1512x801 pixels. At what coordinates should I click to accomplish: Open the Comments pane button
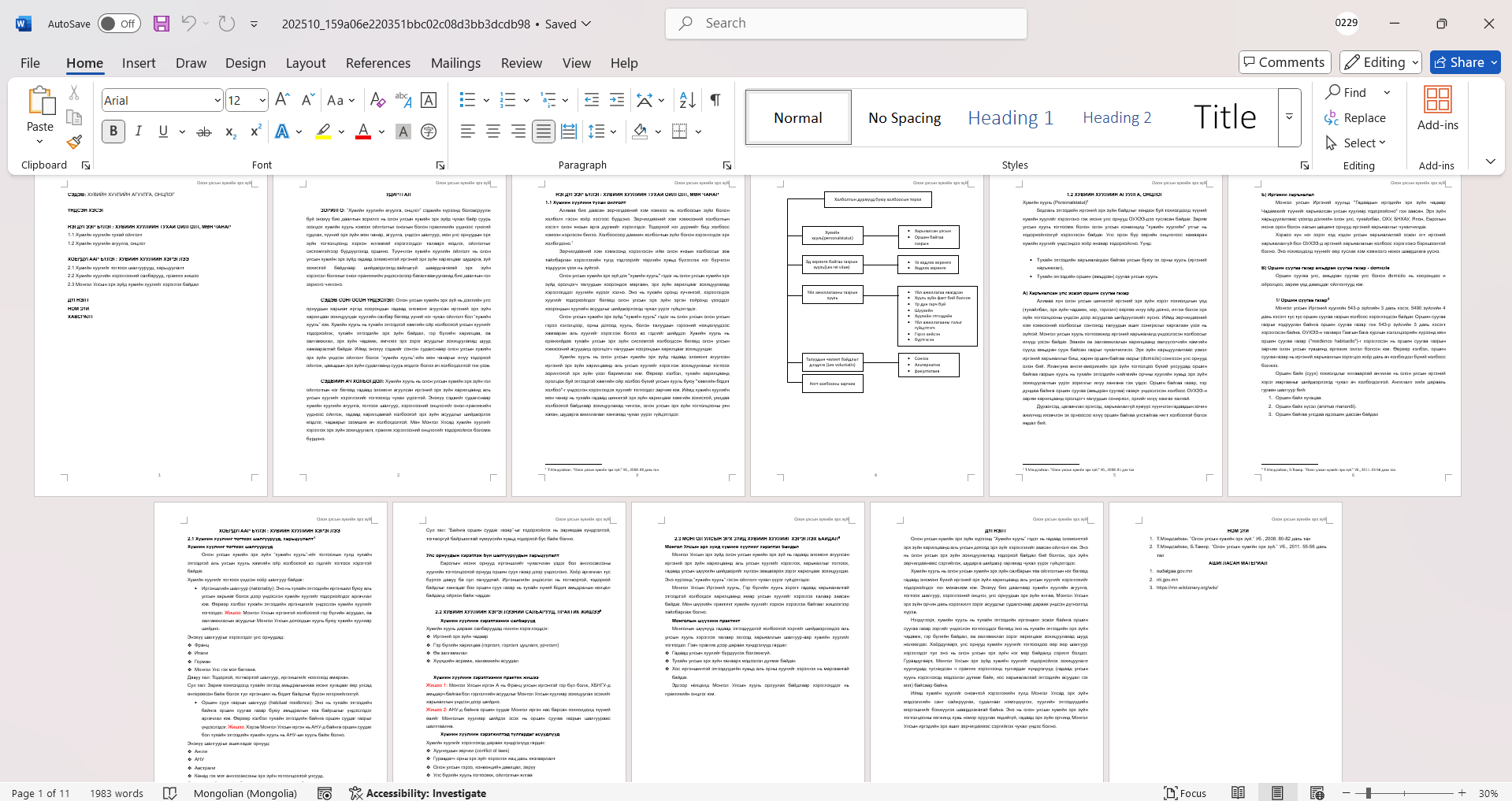1284,62
